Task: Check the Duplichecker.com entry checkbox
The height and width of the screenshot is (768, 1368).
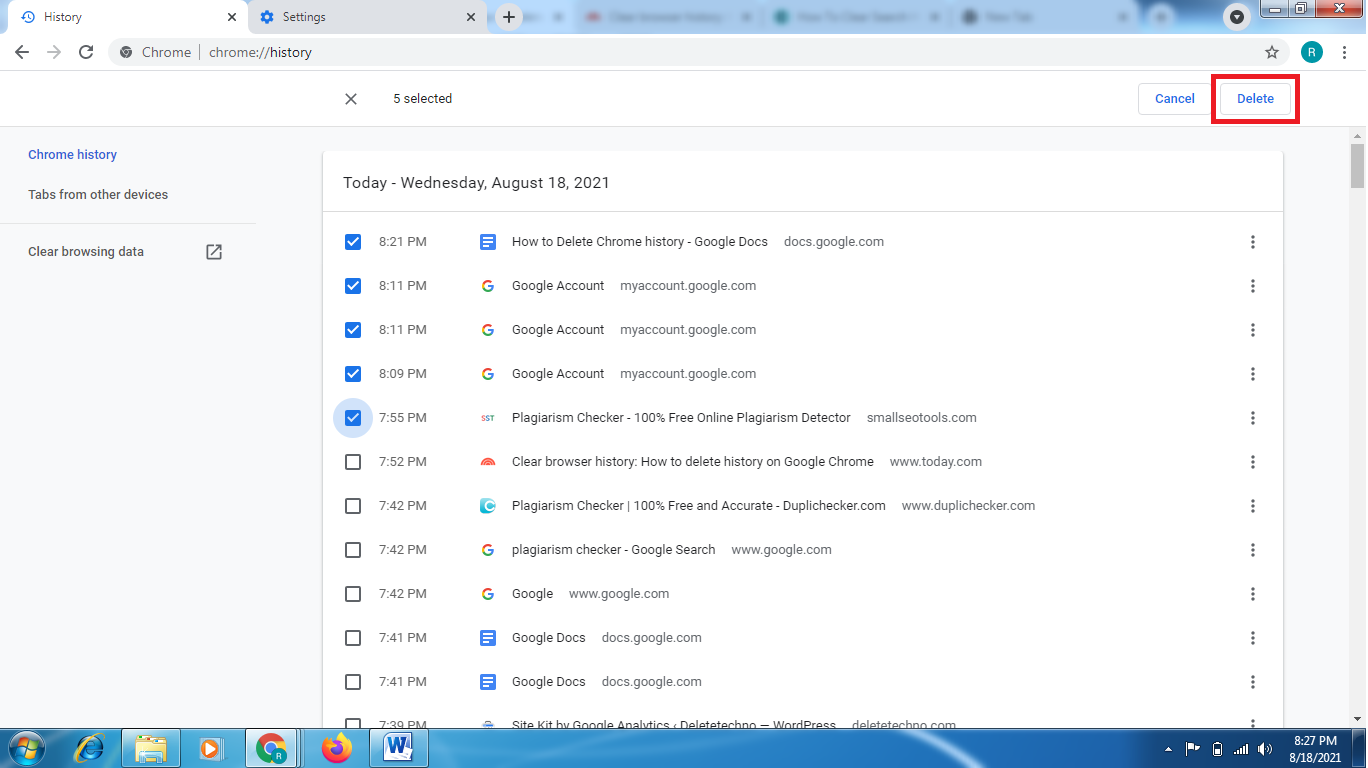Action: point(353,506)
